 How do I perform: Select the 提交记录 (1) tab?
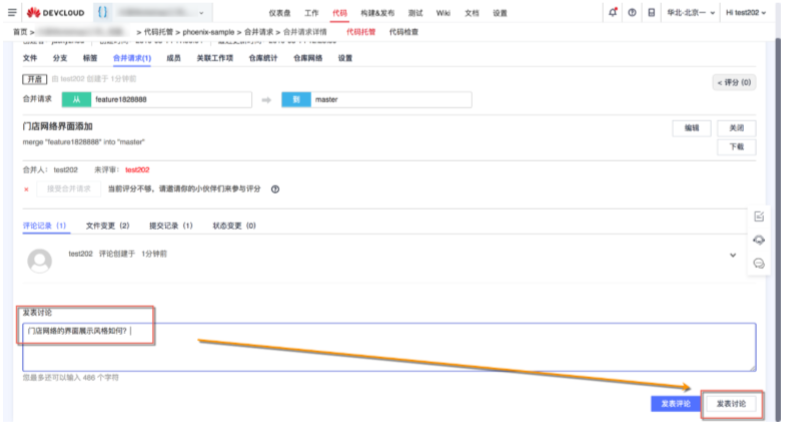(171, 226)
